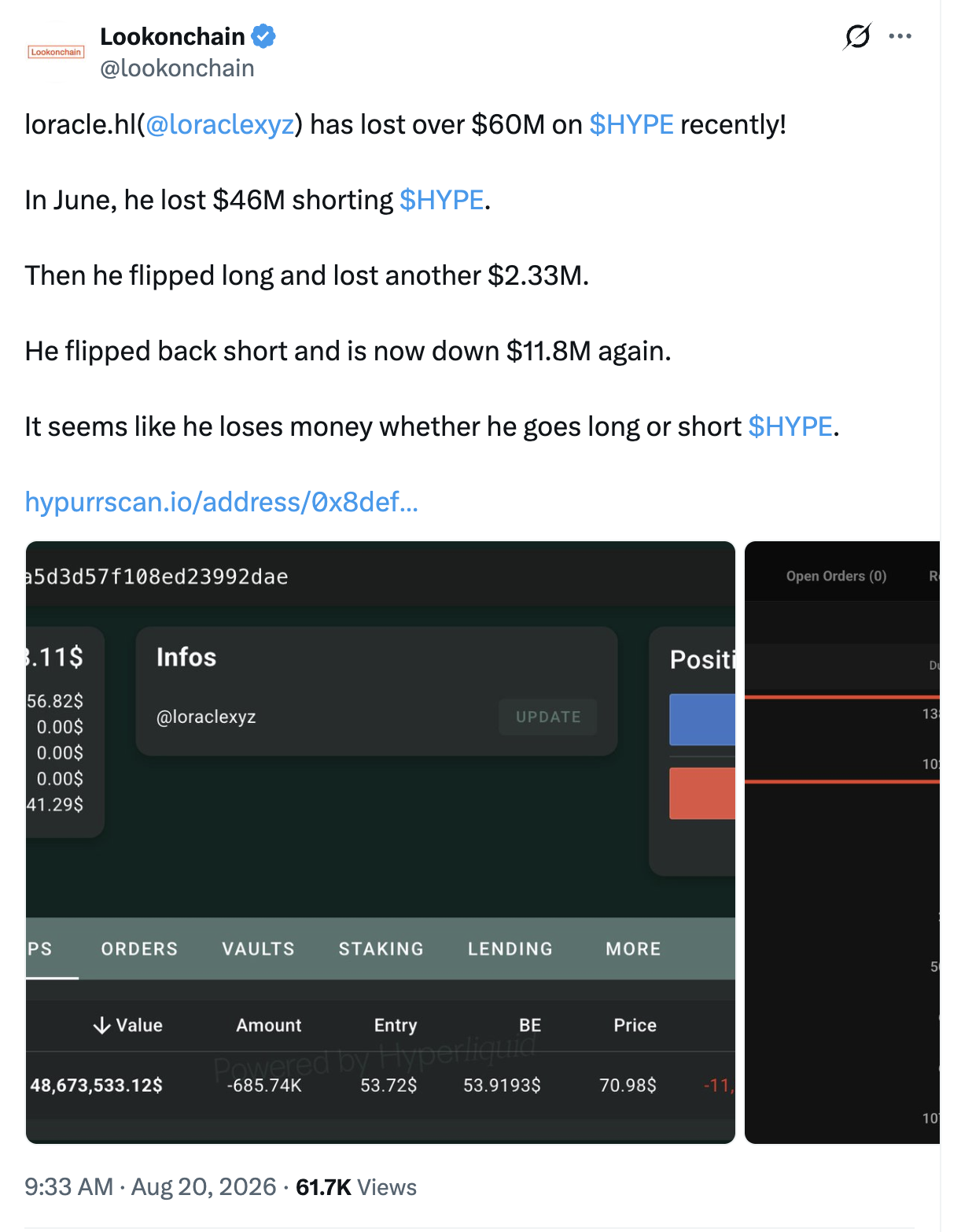Open the second Open Orders screenshot image
Screen dimensions: 961x1232
coord(842,843)
